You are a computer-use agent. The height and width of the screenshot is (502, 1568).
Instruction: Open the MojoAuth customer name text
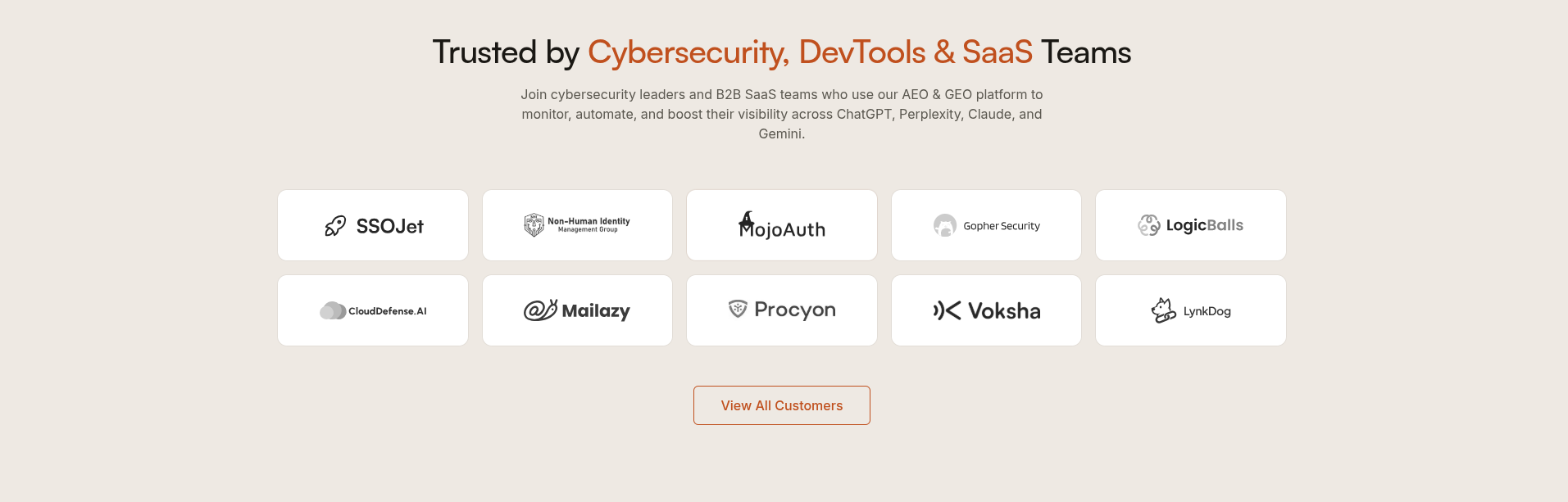[787, 230]
